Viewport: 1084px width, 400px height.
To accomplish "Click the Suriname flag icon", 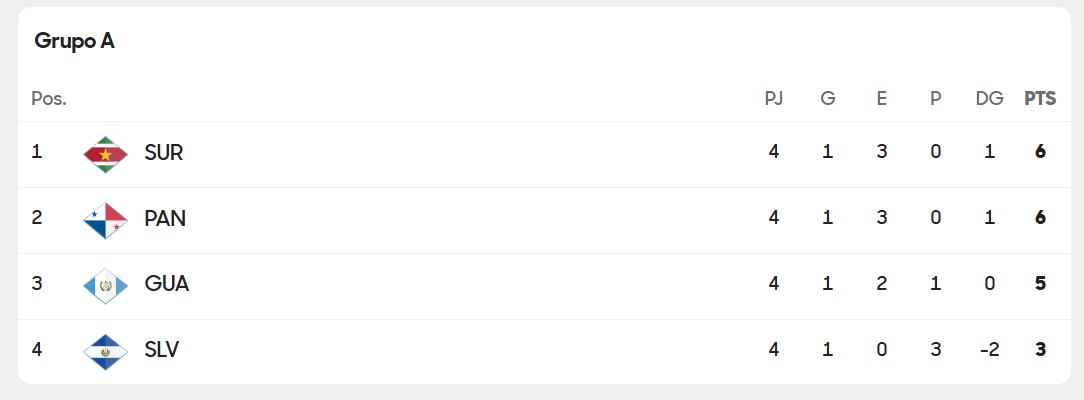I will pyautogui.click(x=105, y=154).
